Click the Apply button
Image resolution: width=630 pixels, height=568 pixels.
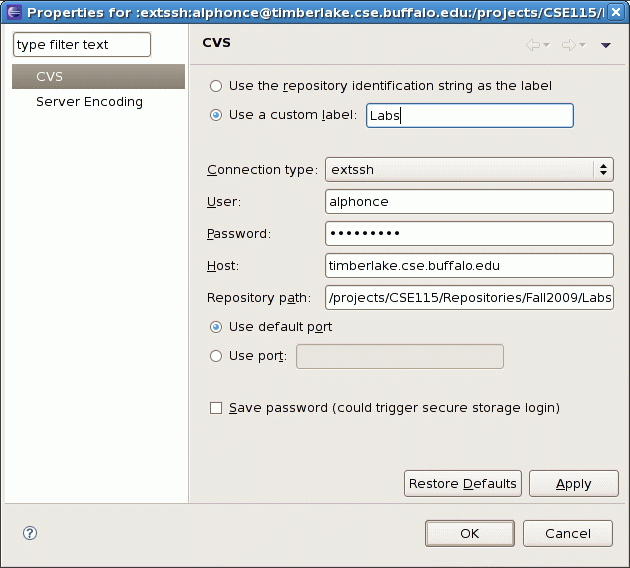click(x=573, y=484)
